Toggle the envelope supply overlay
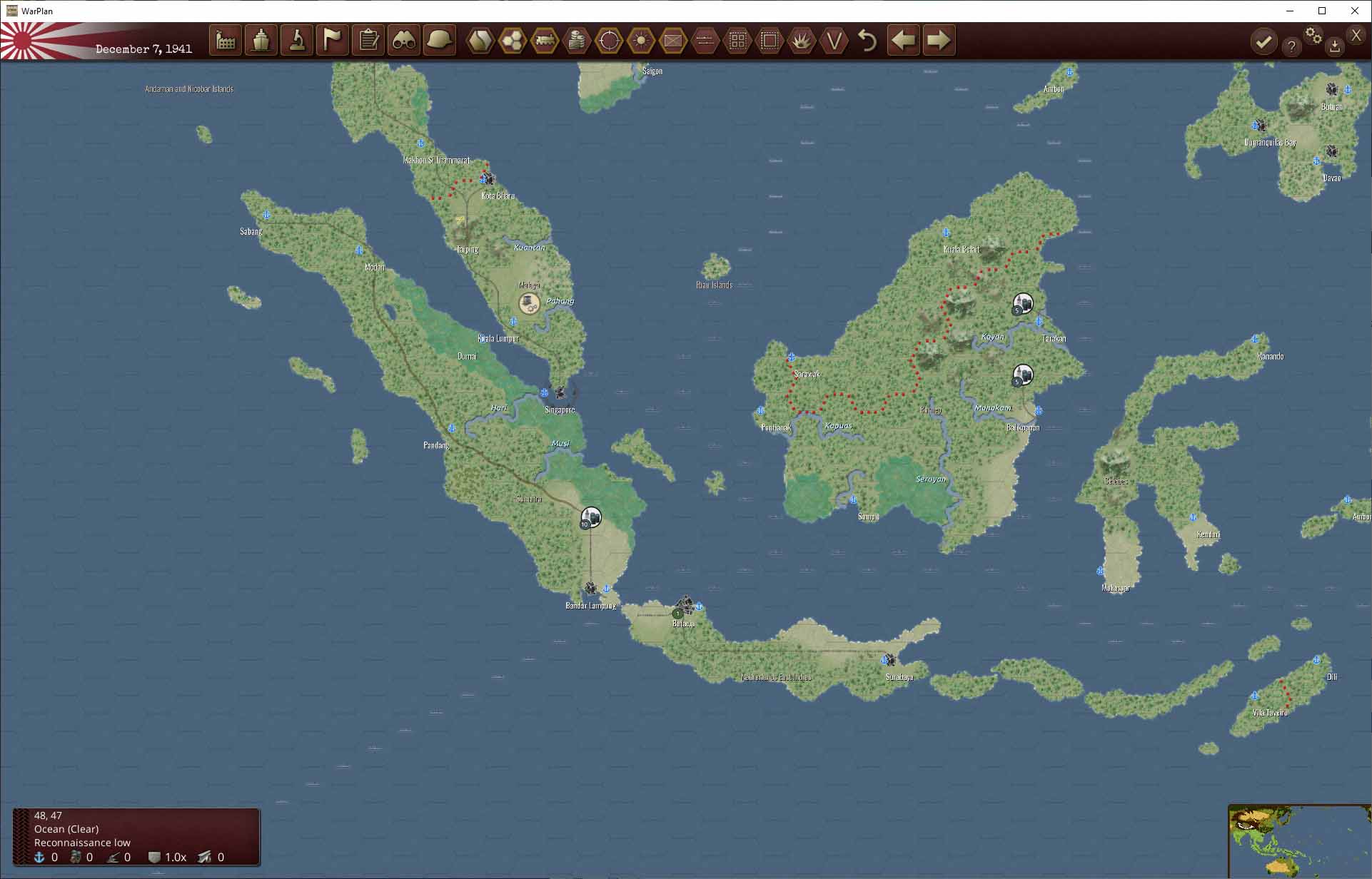The height and width of the screenshot is (879, 1372). (x=673, y=41)
